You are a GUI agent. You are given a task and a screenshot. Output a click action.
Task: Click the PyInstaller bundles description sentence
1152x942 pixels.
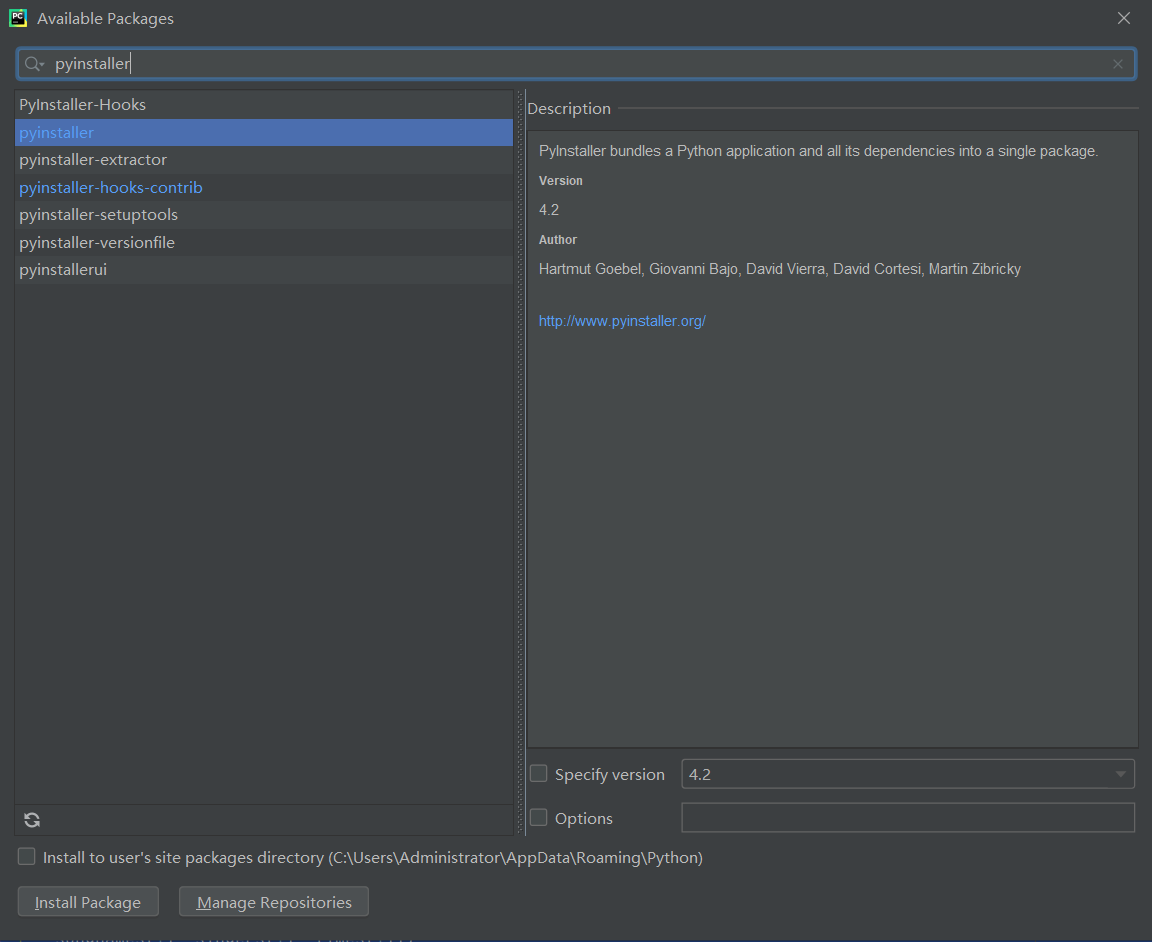pyautogui.click(x=818, y=151)
